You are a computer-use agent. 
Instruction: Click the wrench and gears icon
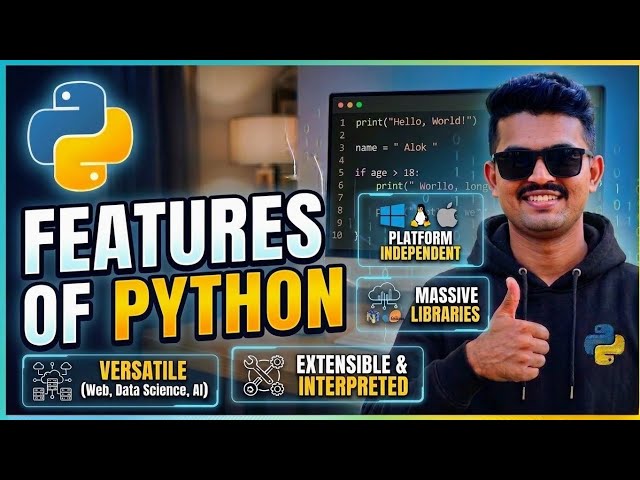pos(264,376)
